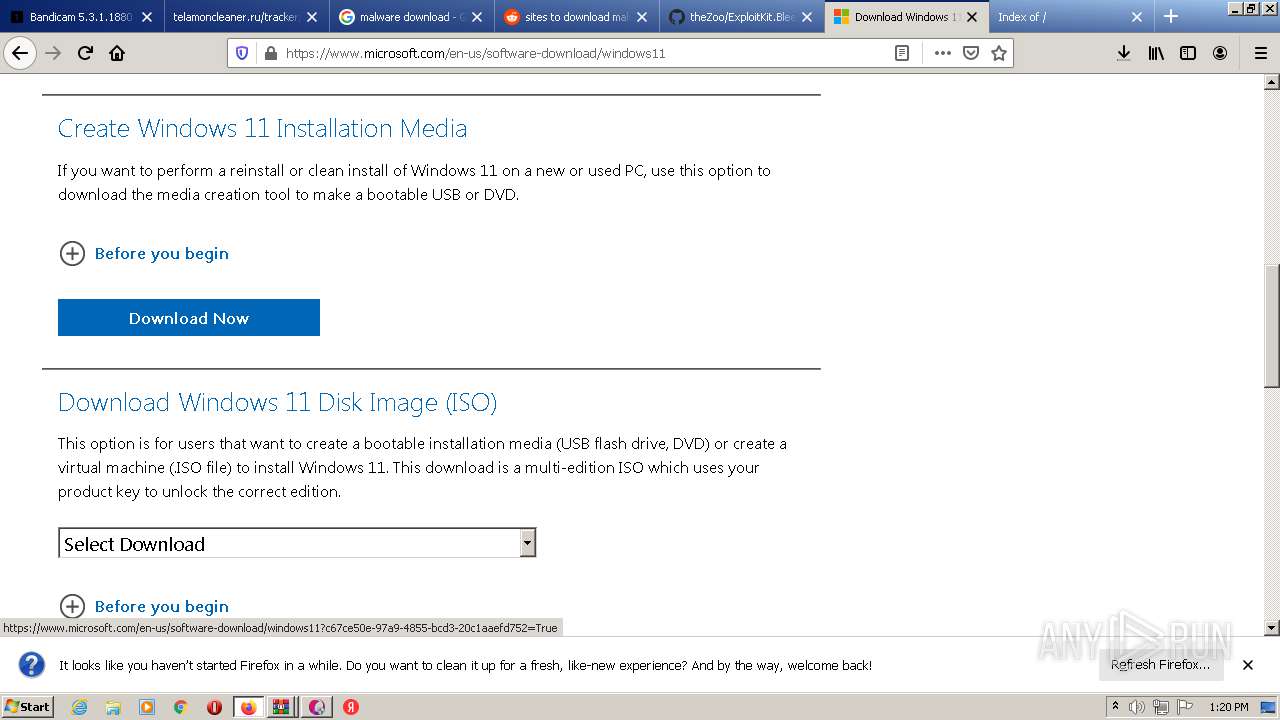This screenshot has width=1280, height=720.
Task: Close the Index of / tab
Action: (1136, 17)
